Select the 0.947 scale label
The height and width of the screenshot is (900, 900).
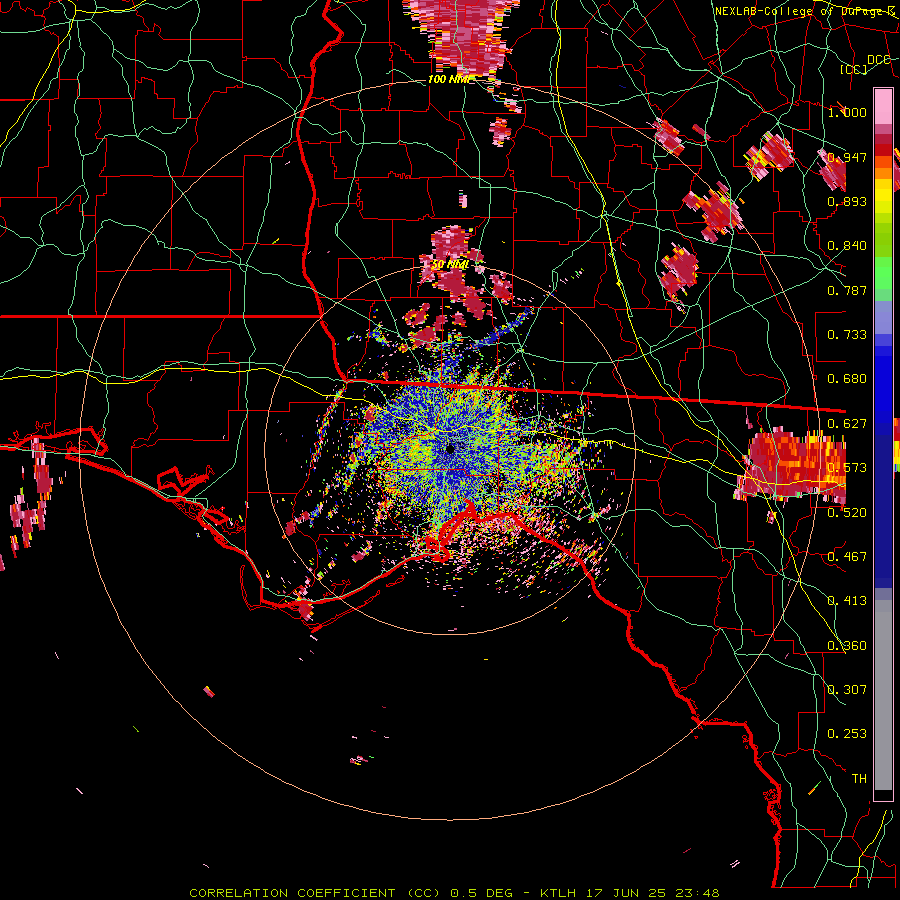[x=847, y=157]
